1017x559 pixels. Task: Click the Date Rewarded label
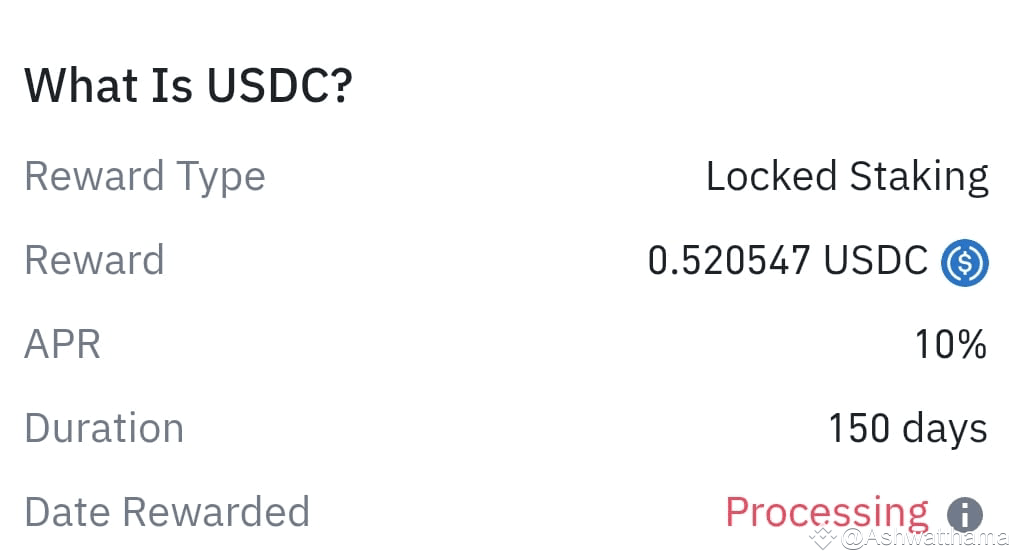click(167, 512)
